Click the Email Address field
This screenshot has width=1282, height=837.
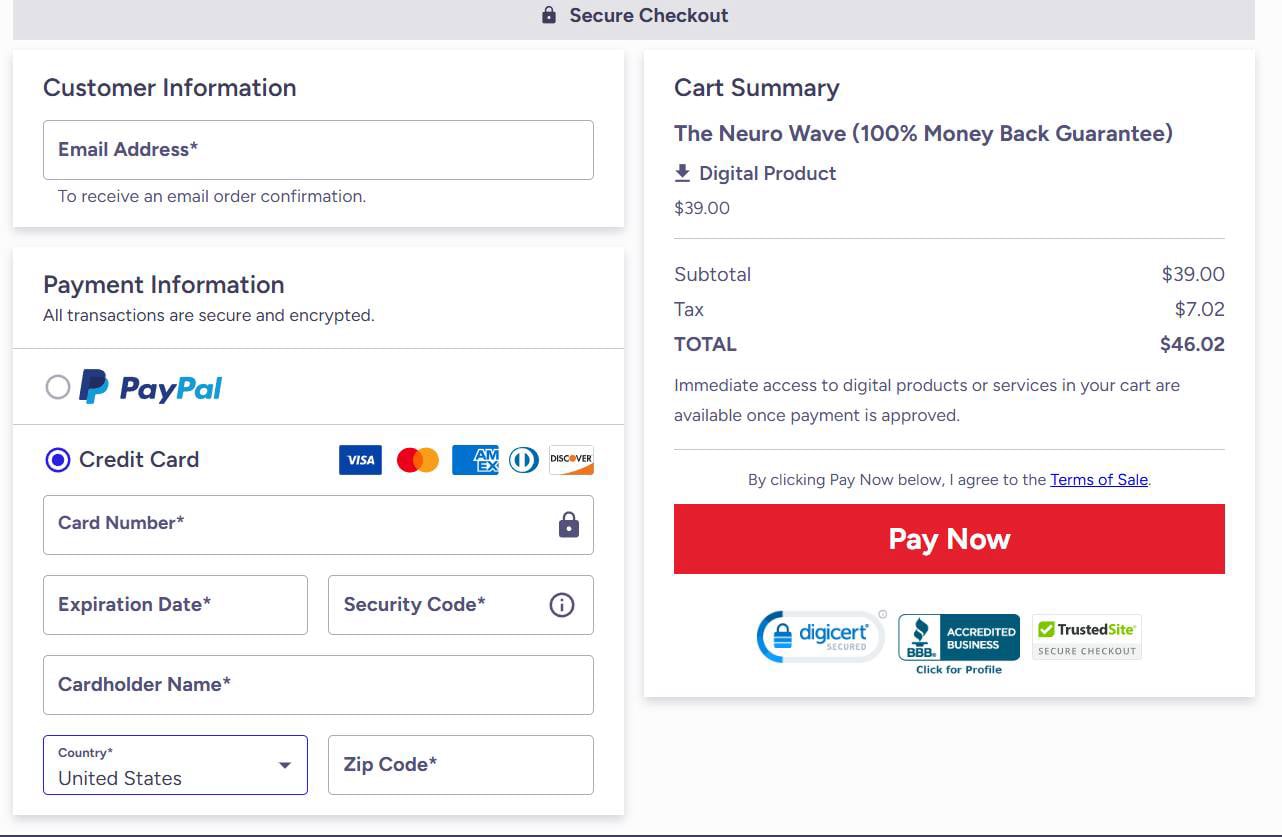[x=318, y=150]
